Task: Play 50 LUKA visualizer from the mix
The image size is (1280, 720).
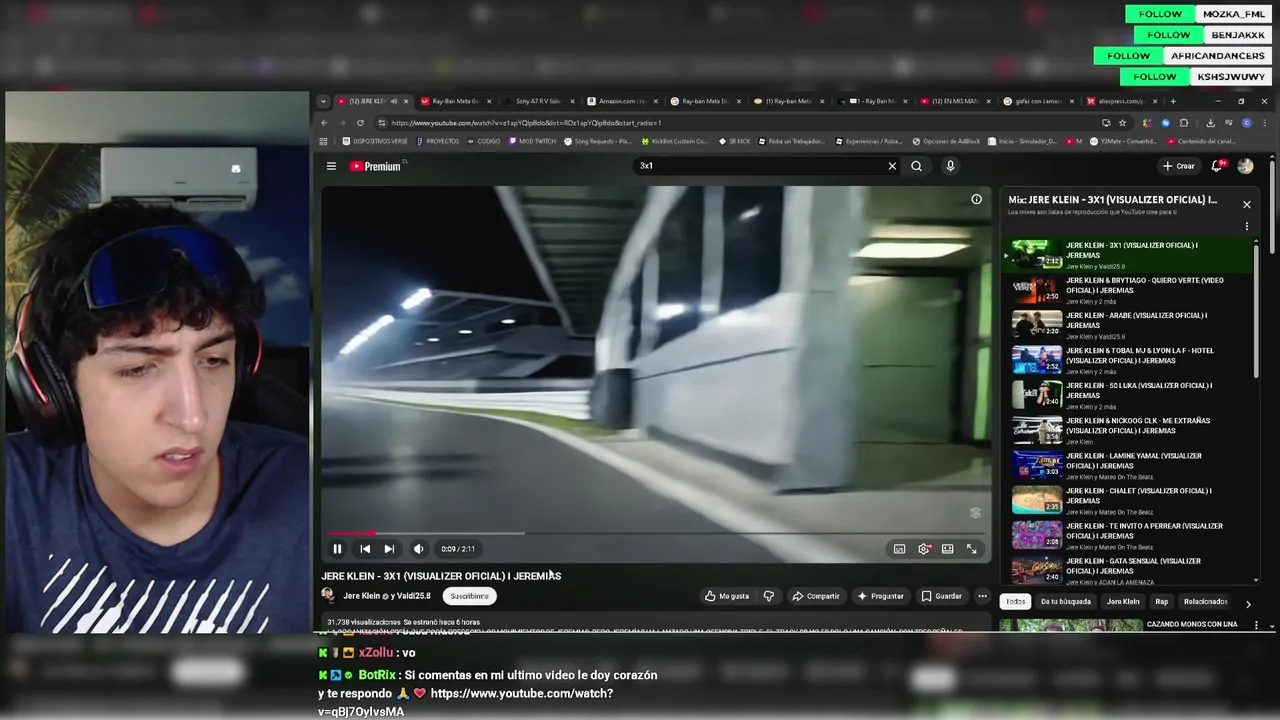Action: pos(1130,395)
